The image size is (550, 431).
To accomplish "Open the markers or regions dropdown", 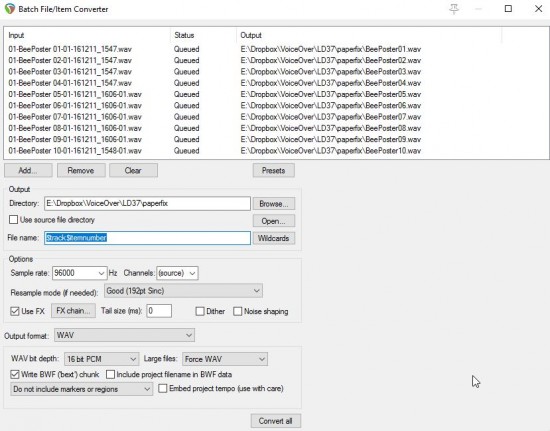I will (x=81, y=389).
